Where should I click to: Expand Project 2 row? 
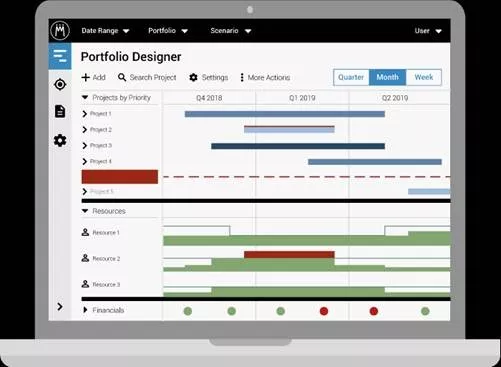point(85,129)
